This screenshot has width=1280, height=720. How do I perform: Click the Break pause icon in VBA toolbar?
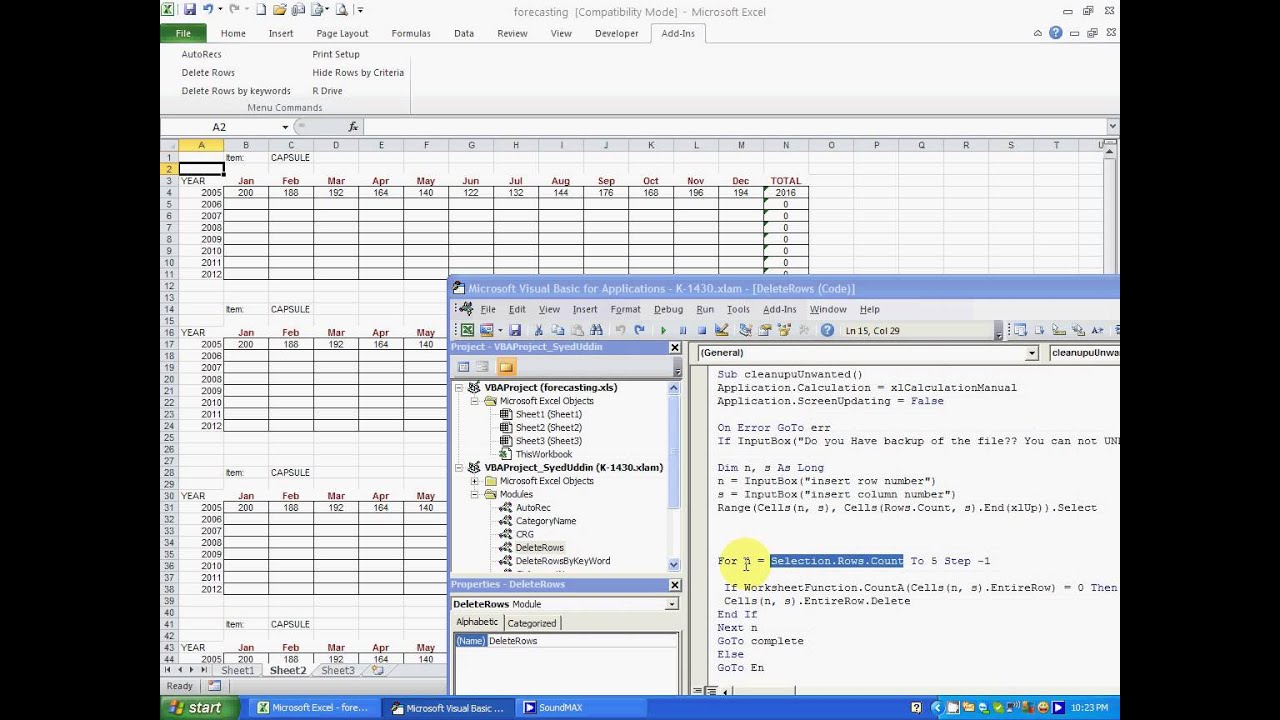683,330
